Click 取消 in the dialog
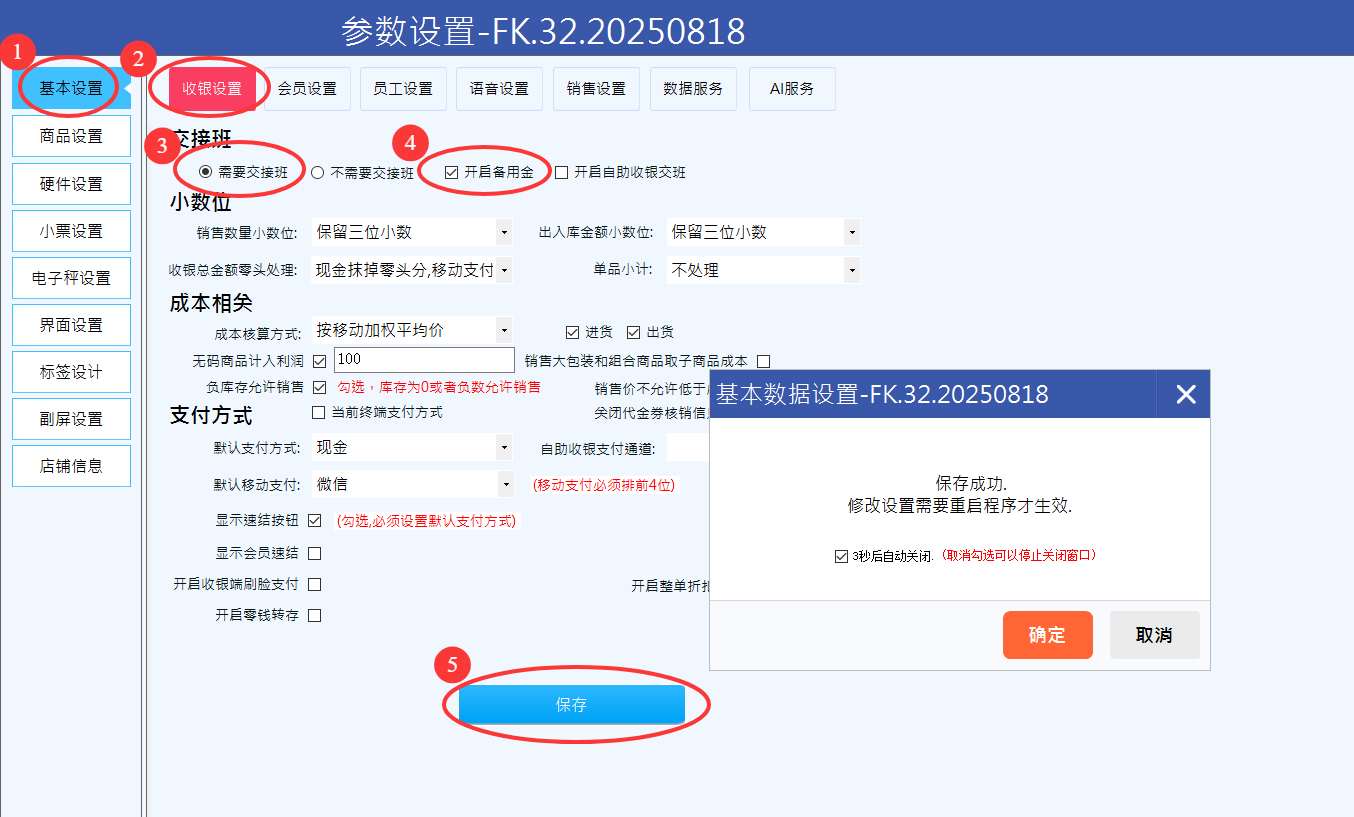The width and height of the screenshot is (1354, 817). (1154, 635)
